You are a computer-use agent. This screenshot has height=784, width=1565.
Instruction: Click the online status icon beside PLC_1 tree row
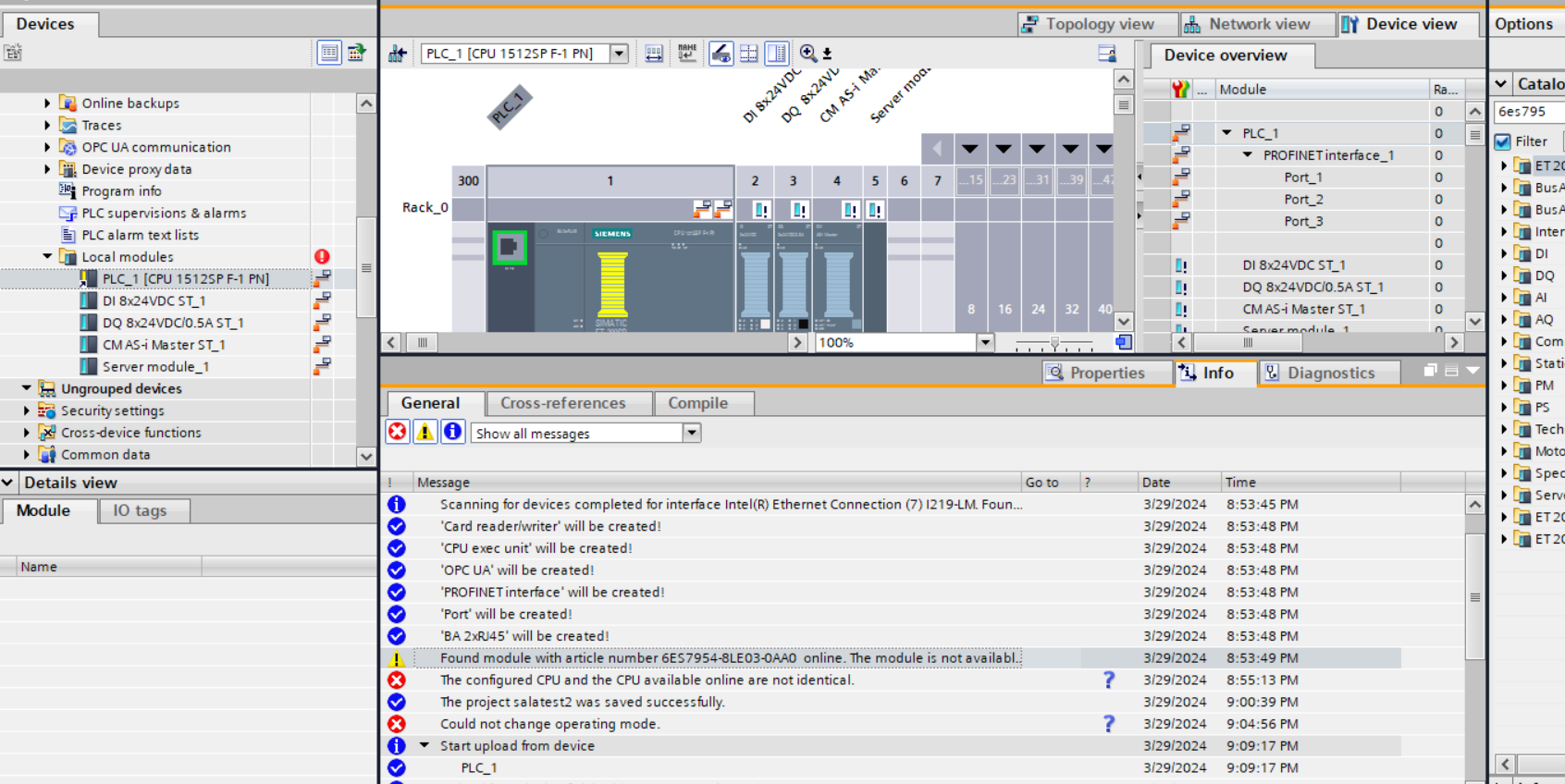pyautogui.click(x=321, y=278)
